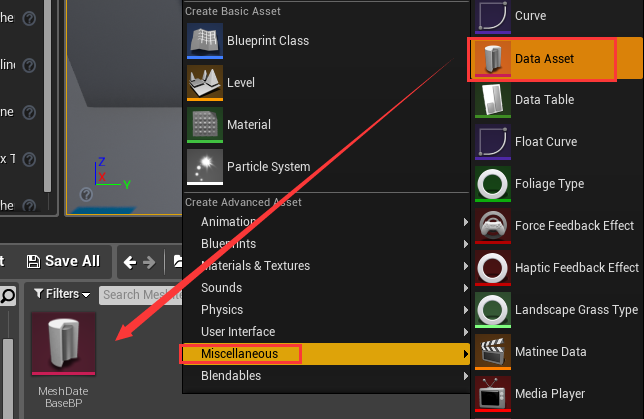Open the Filters dropdown
The image size is (644, 419).
62,294
